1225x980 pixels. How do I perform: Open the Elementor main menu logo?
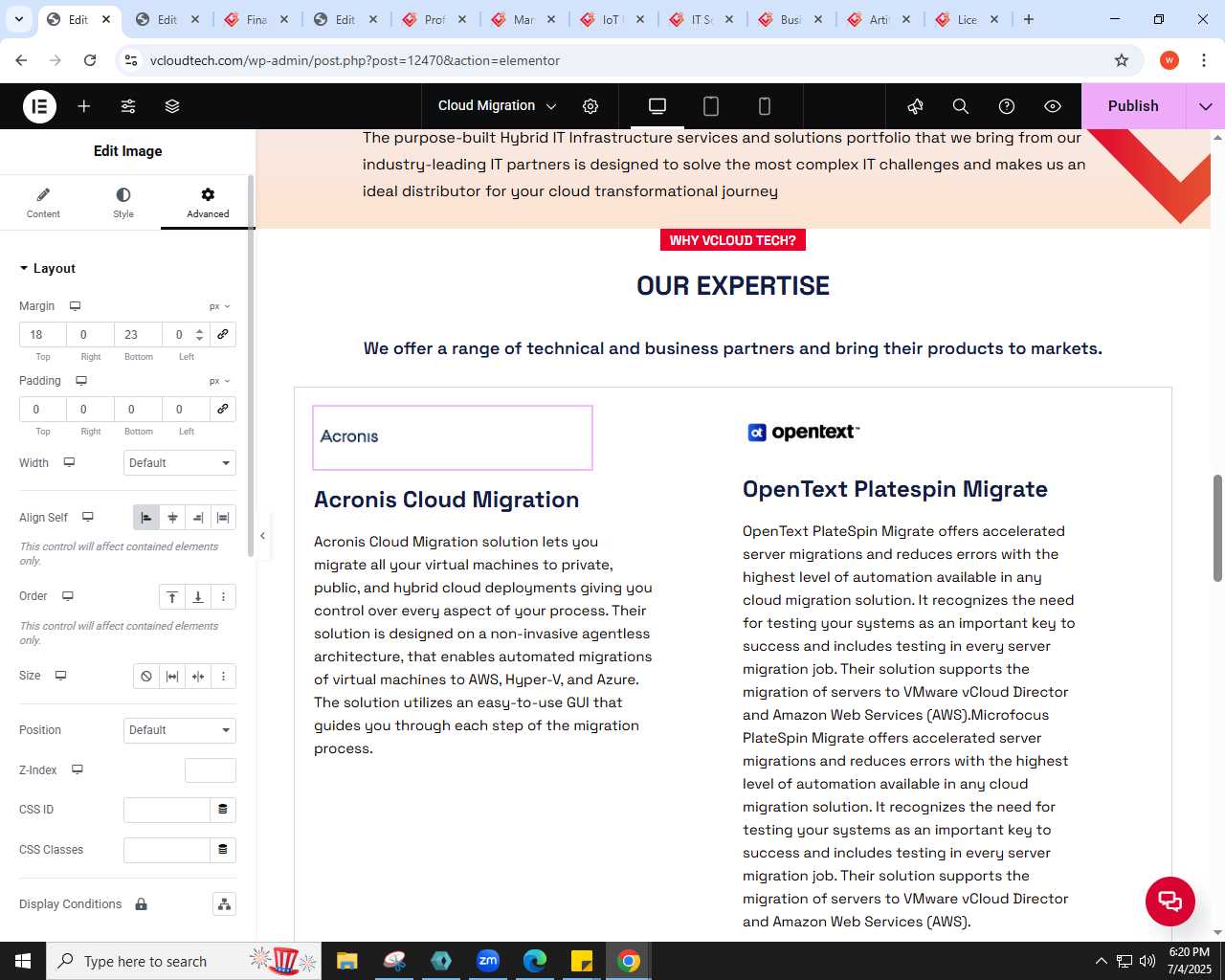click(39, 106)
